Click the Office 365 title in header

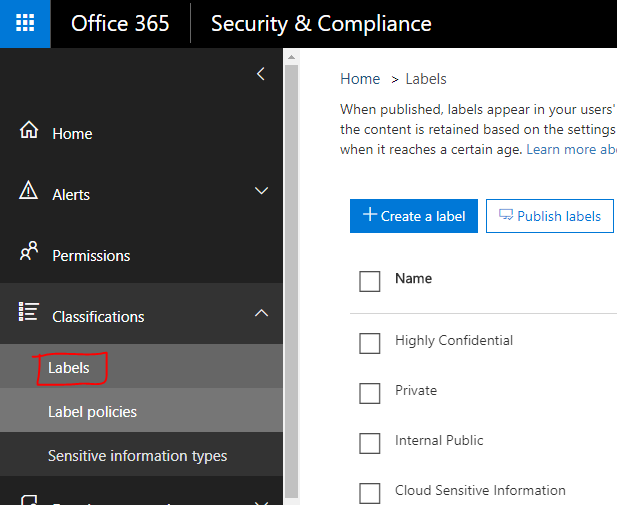[120, 24]
